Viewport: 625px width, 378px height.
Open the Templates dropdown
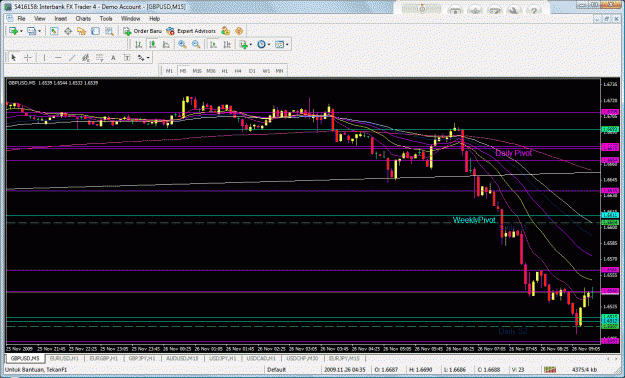[x=281, y=45]
